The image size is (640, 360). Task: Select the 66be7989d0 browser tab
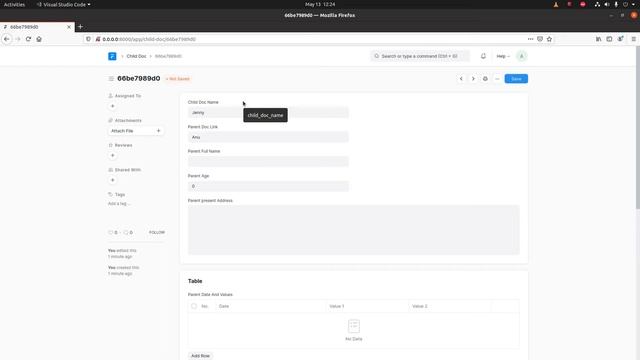[x=37, y=27]
